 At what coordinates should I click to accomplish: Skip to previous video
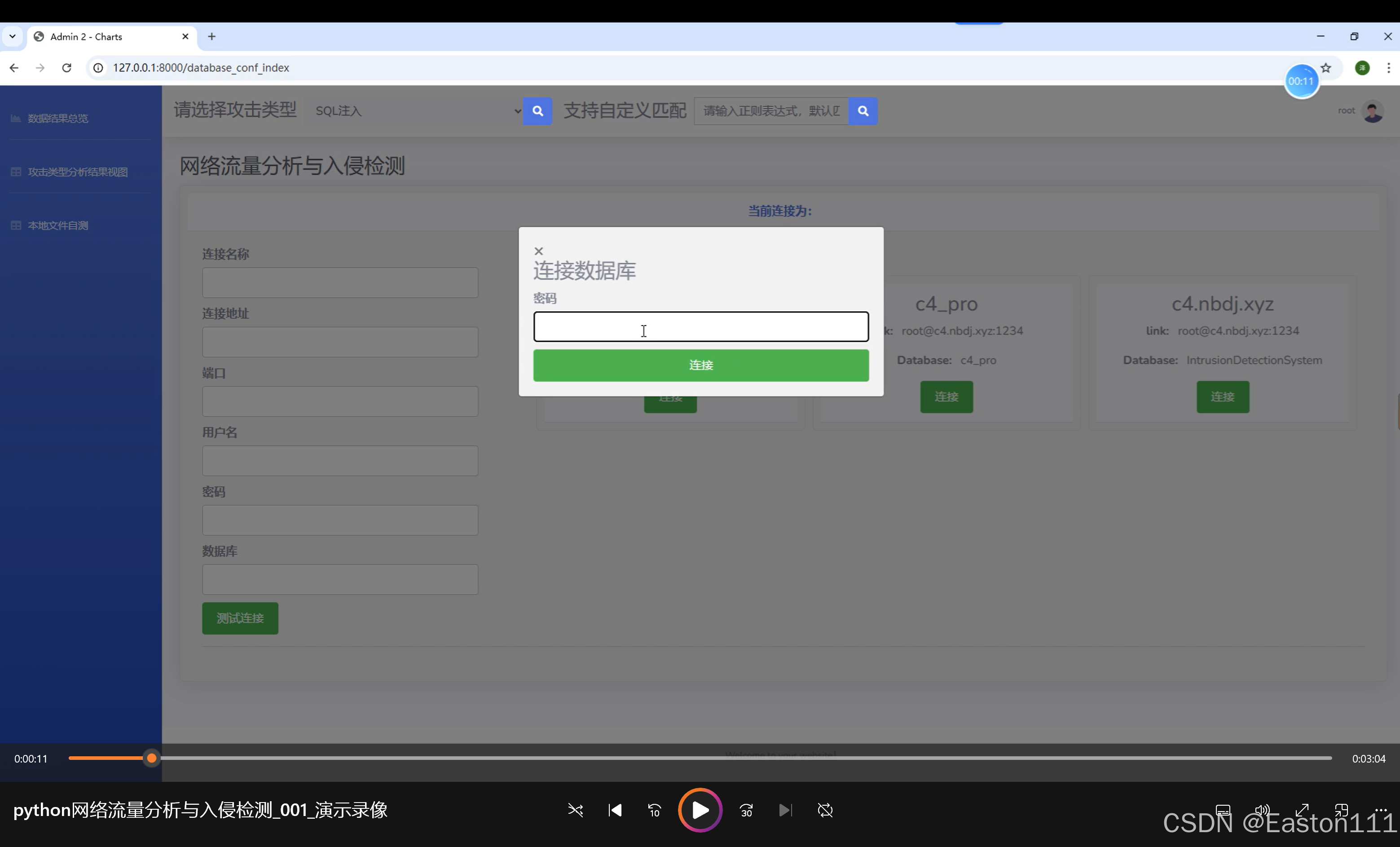(x=615, y=810)
